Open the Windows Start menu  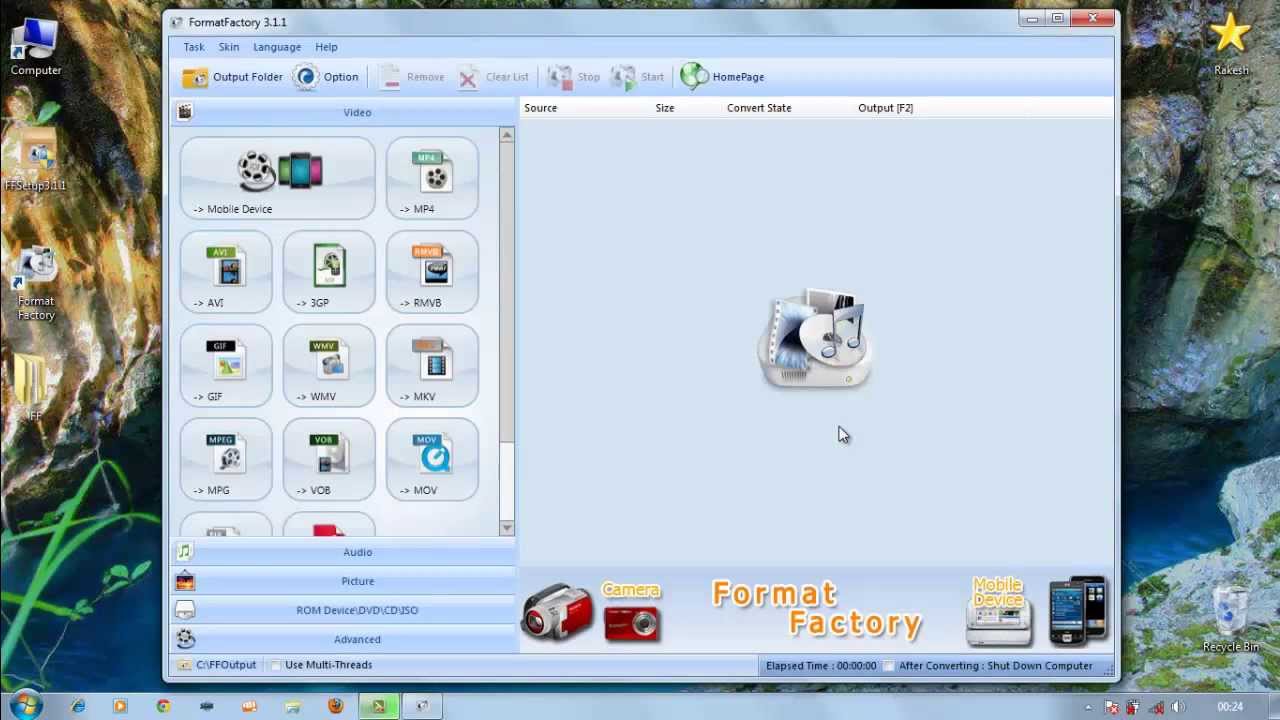[26, 706]
